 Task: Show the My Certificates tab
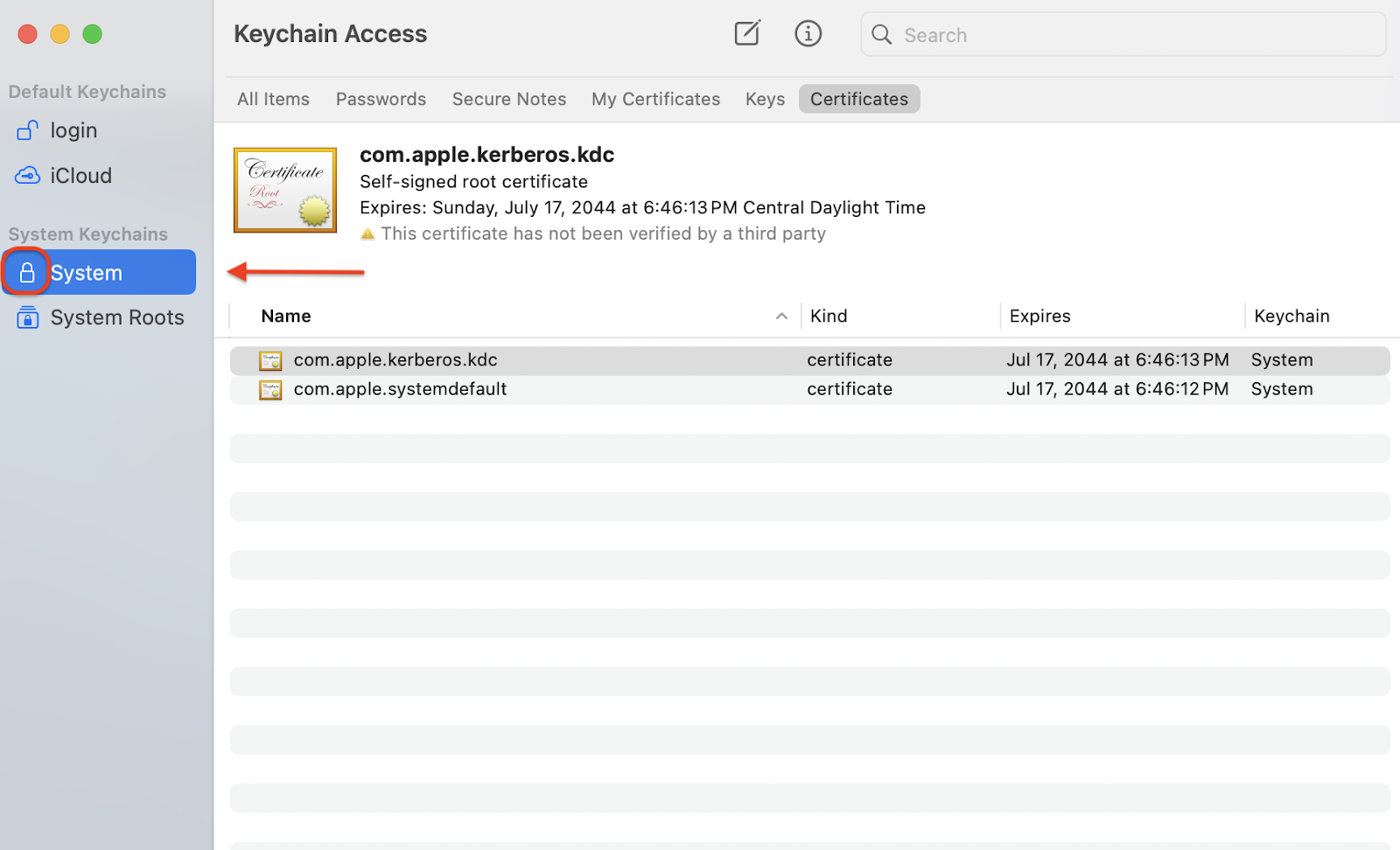(x=655, y=99)
